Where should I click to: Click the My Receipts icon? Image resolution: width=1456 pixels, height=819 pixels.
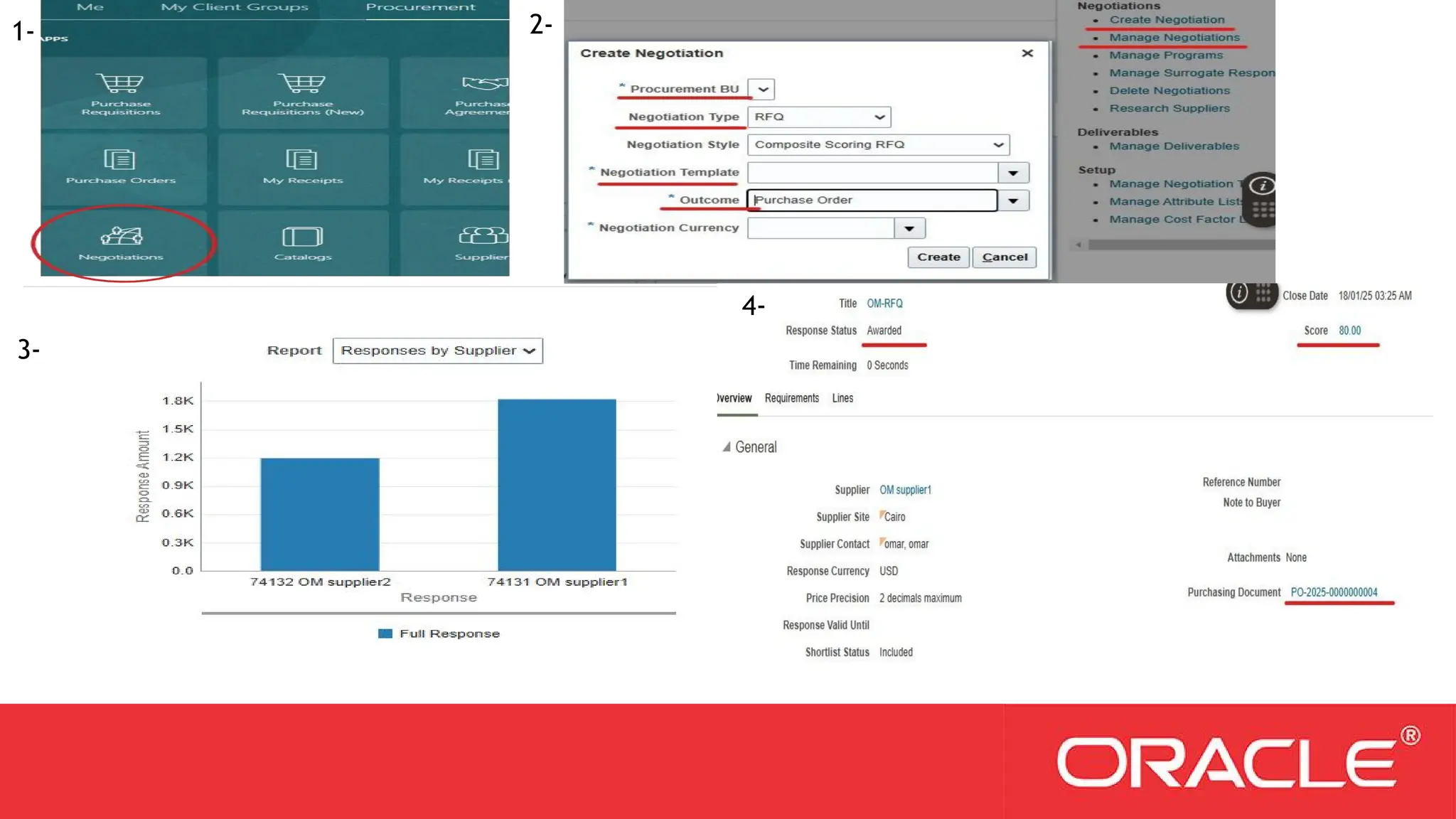[302, 159]
